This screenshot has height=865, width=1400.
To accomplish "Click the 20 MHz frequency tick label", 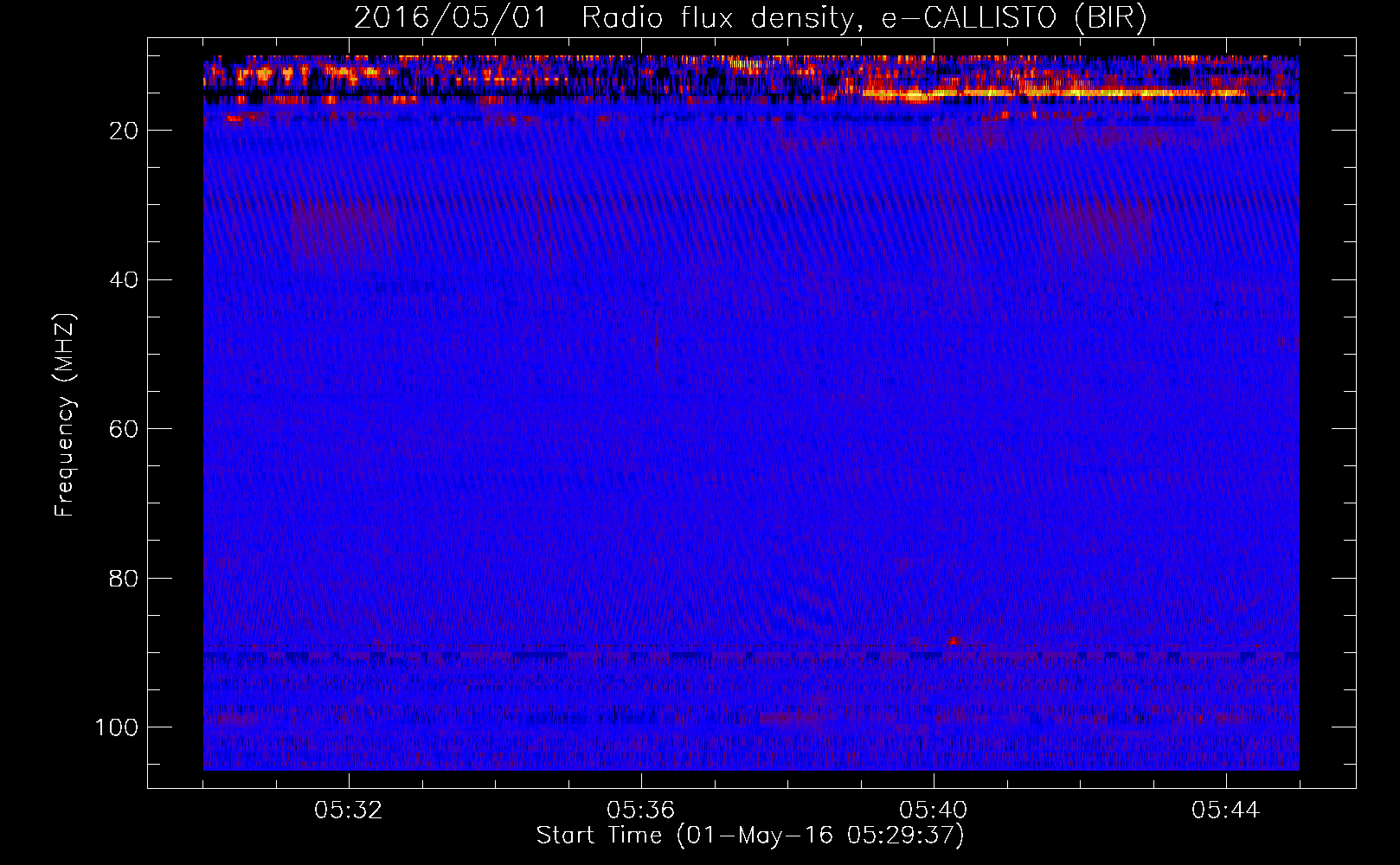I will click(x=125, y=131).
